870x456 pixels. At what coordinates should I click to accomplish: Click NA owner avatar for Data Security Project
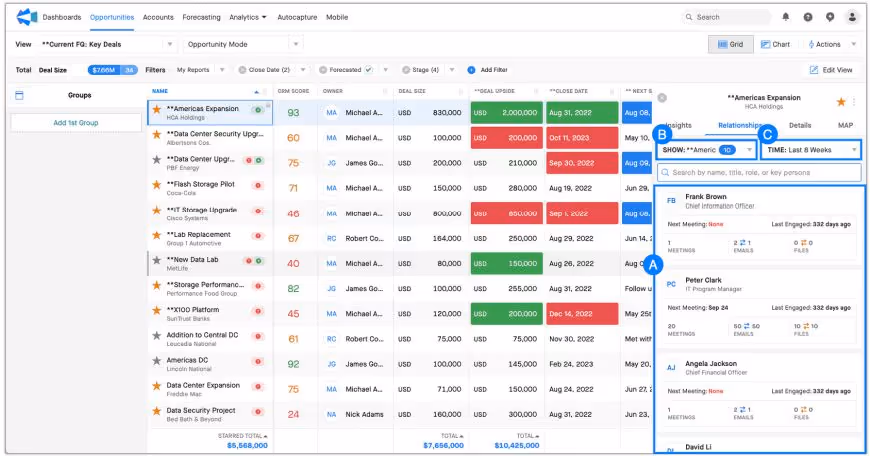[331, 414]
